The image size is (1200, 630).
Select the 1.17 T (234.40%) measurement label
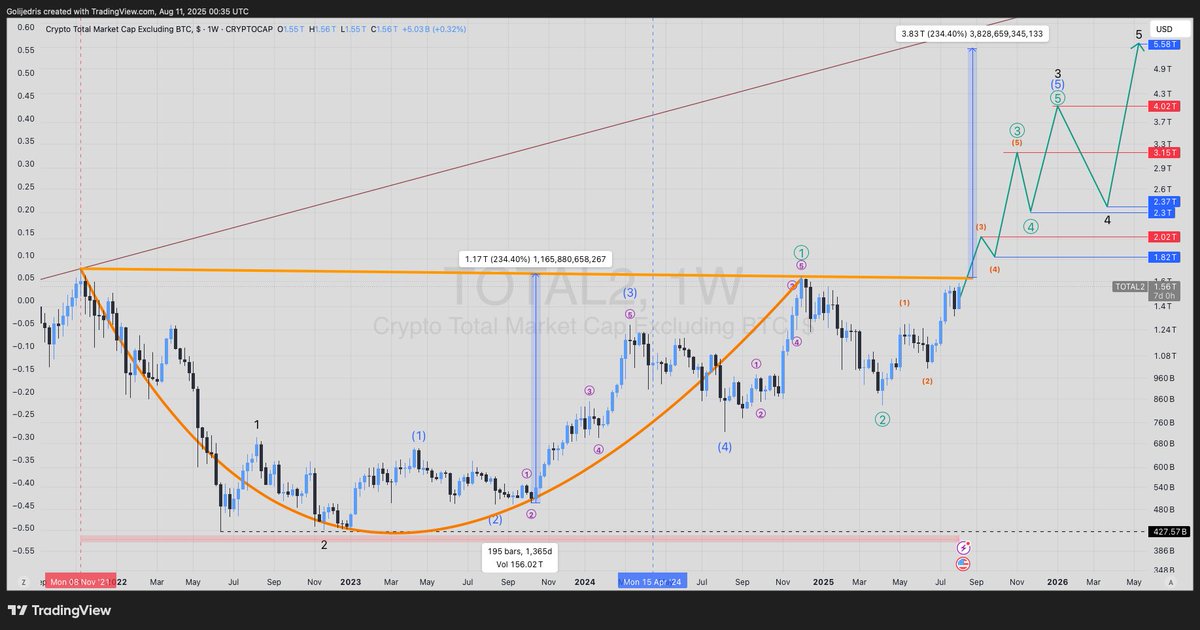535,258
